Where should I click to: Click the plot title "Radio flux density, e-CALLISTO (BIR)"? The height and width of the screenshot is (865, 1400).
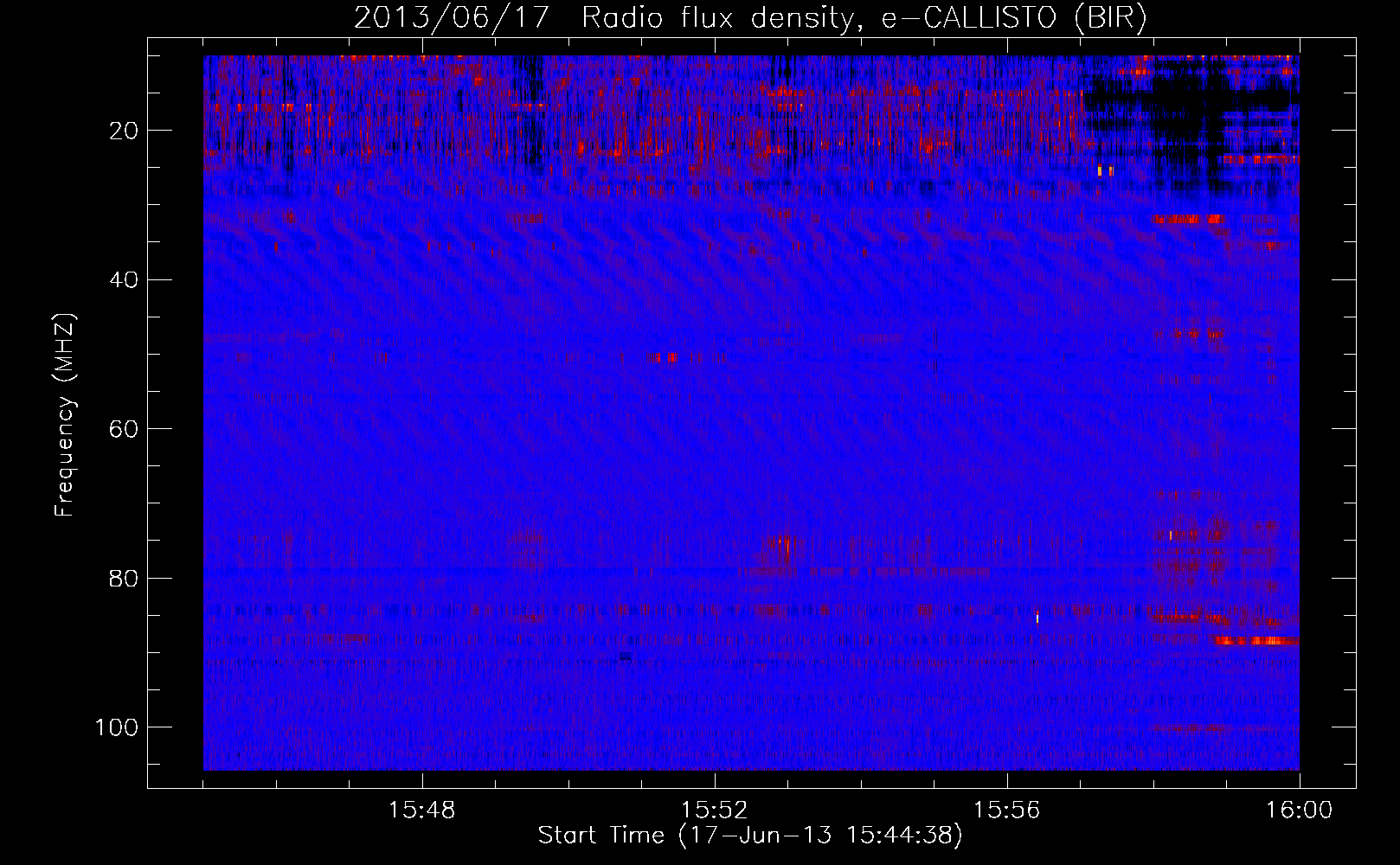864,18
